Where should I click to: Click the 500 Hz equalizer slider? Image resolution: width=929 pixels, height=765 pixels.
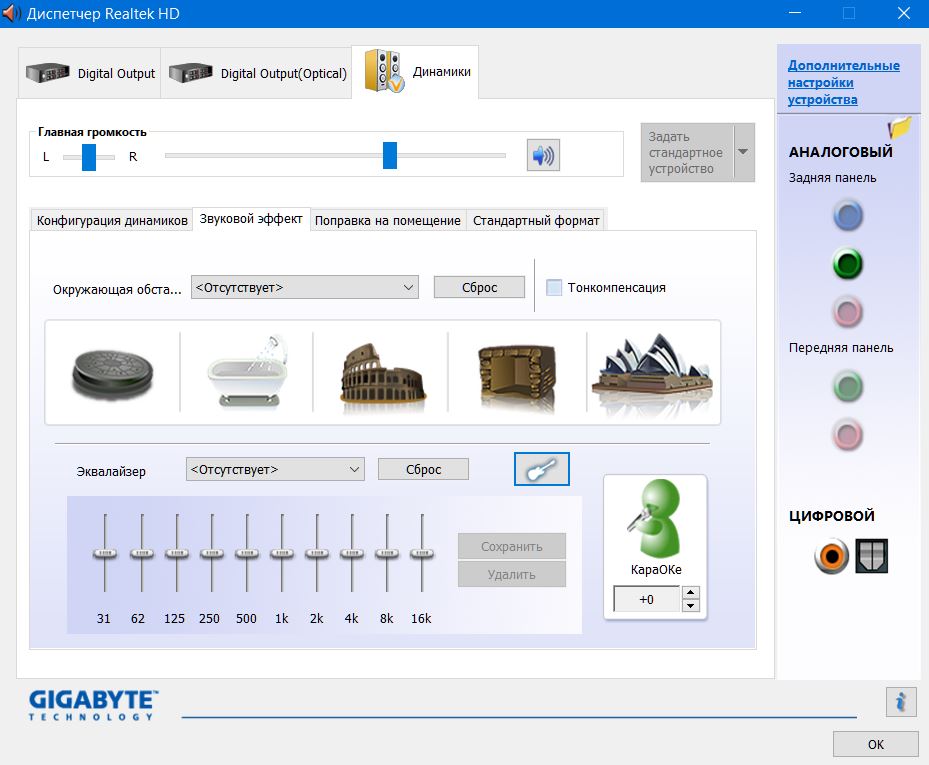[247, 553]
